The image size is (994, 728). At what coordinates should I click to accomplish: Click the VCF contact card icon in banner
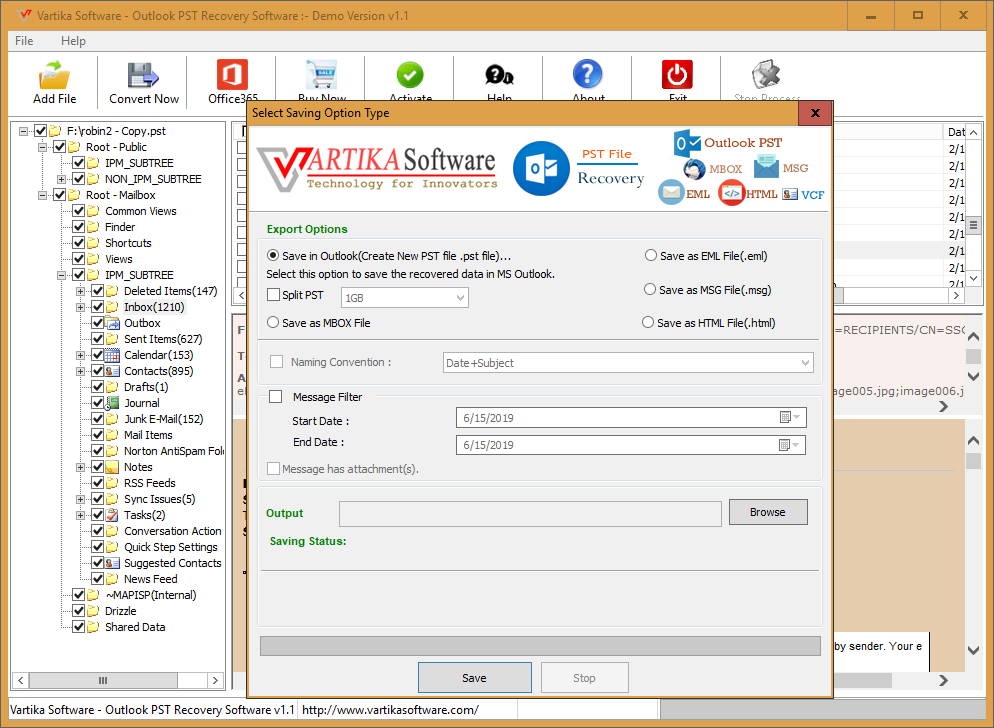point(790,195)
